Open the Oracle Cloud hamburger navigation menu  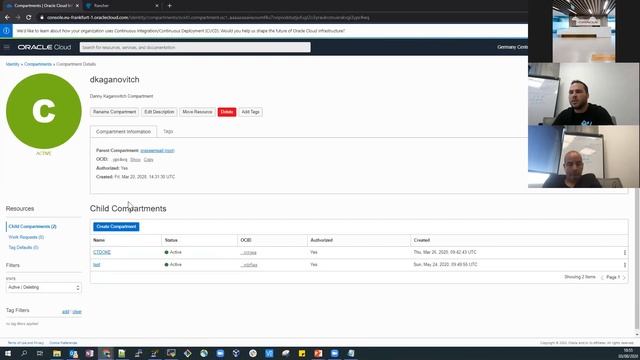pos(7,47)
